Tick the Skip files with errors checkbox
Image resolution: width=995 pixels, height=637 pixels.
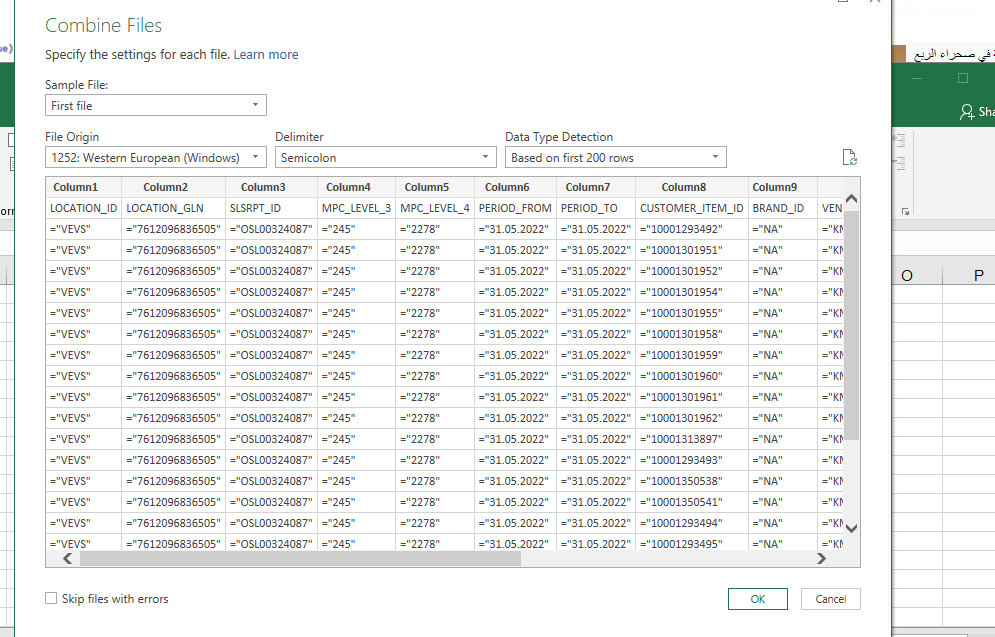(x=51, y=598)
